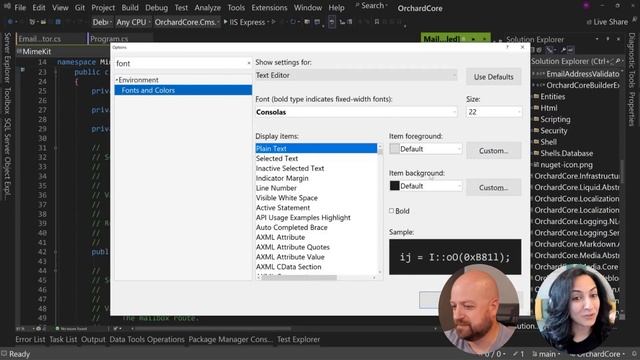Click the Entities folder icon
The width and height of the screenshot is (640, 360).
(x=536, y=97)
